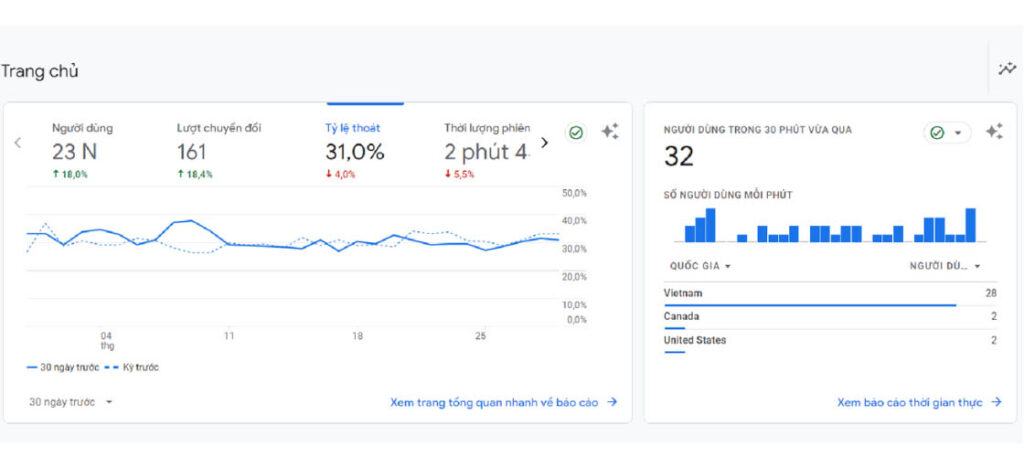Select the "Tỷ lệ thoát" metric tab
Screen dimensions: 1024x457
pos(355,149)
